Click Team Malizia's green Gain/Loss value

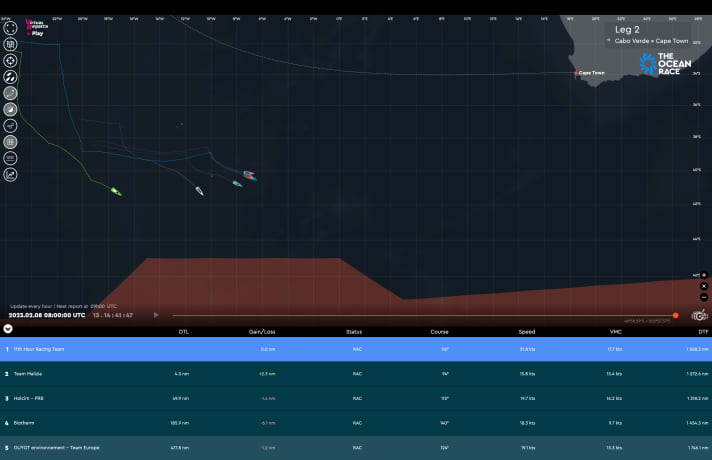[x=267, y=374]
